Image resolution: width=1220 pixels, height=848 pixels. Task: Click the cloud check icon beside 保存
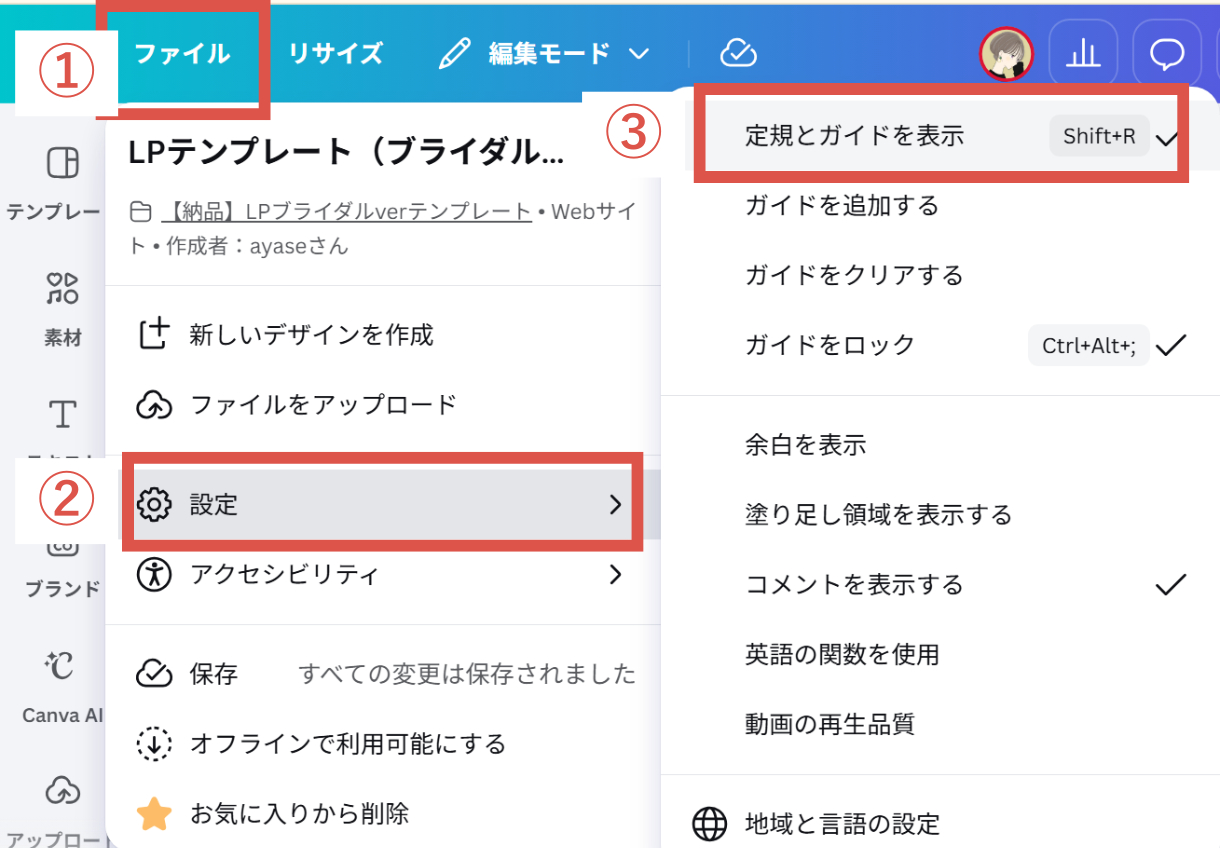pyautogui.click(x=154, y=674)
